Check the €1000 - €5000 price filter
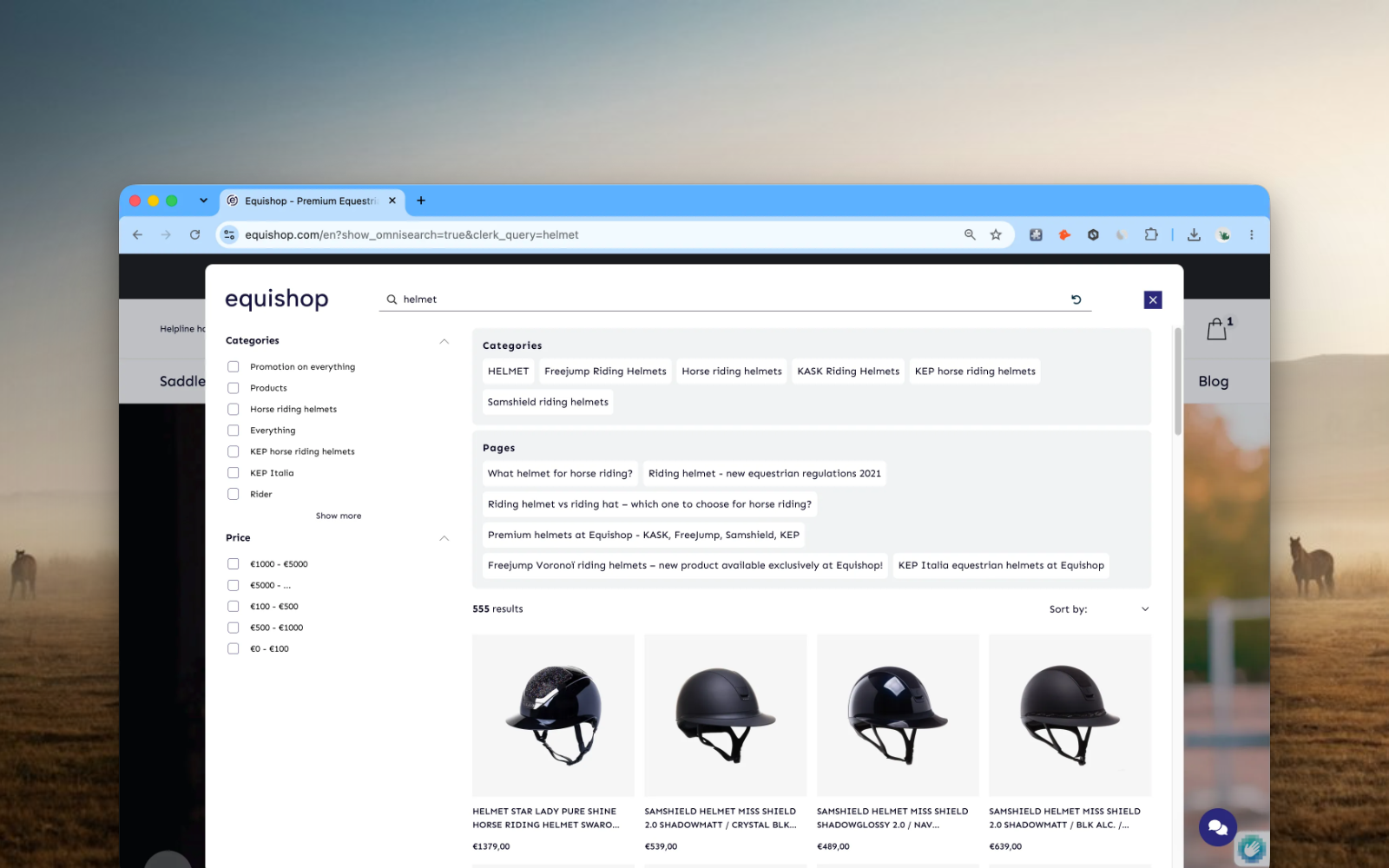Image resolution: width=1389 pixels, height=868 pixels. click(x=234, y=564)
